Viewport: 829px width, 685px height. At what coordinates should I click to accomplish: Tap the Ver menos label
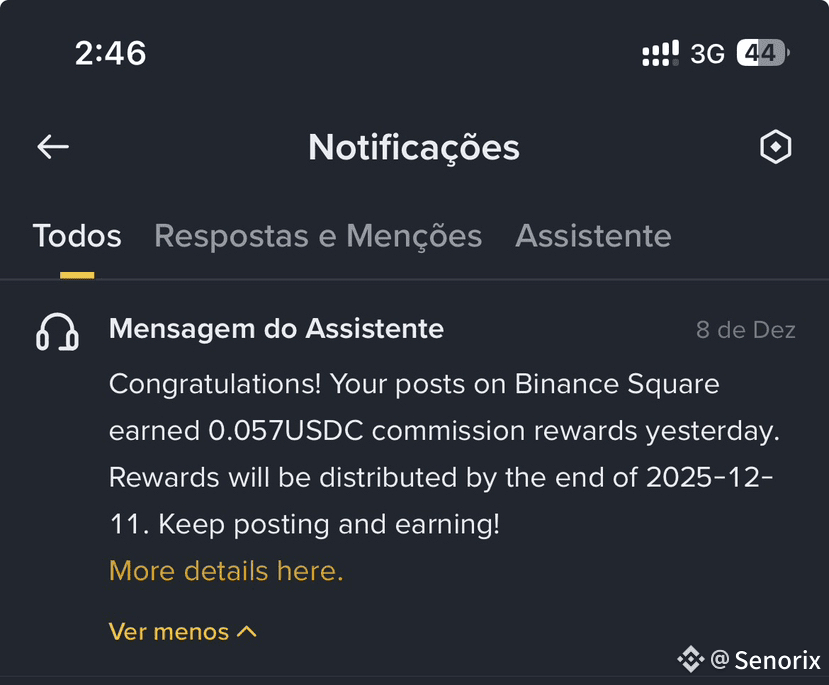[x=169, y=632]
